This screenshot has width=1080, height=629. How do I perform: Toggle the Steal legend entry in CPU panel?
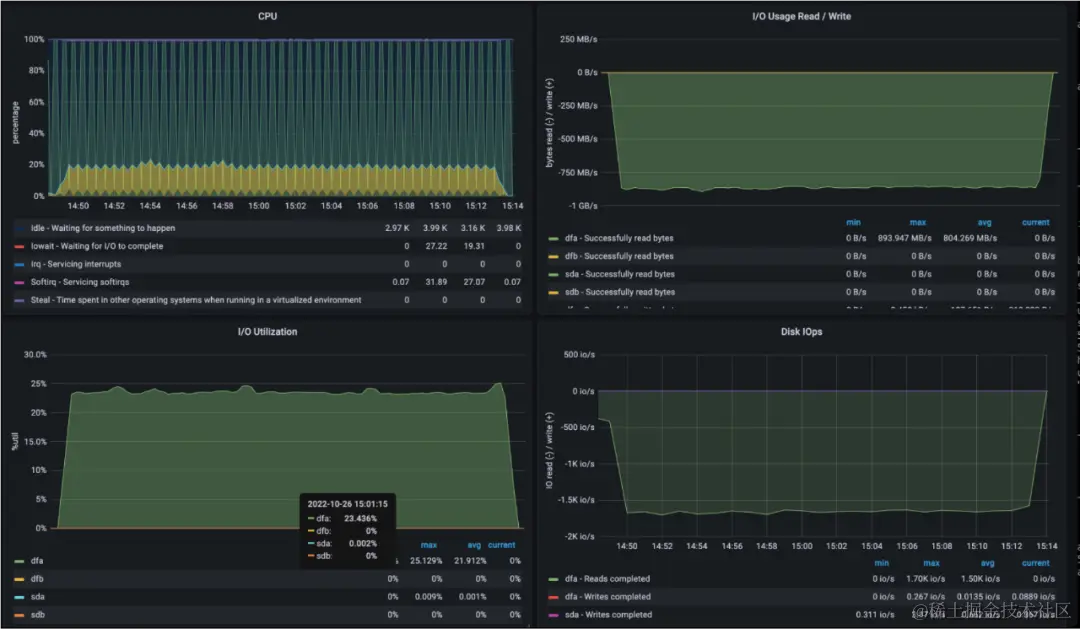pyautogui.click(x=196, y=300)
